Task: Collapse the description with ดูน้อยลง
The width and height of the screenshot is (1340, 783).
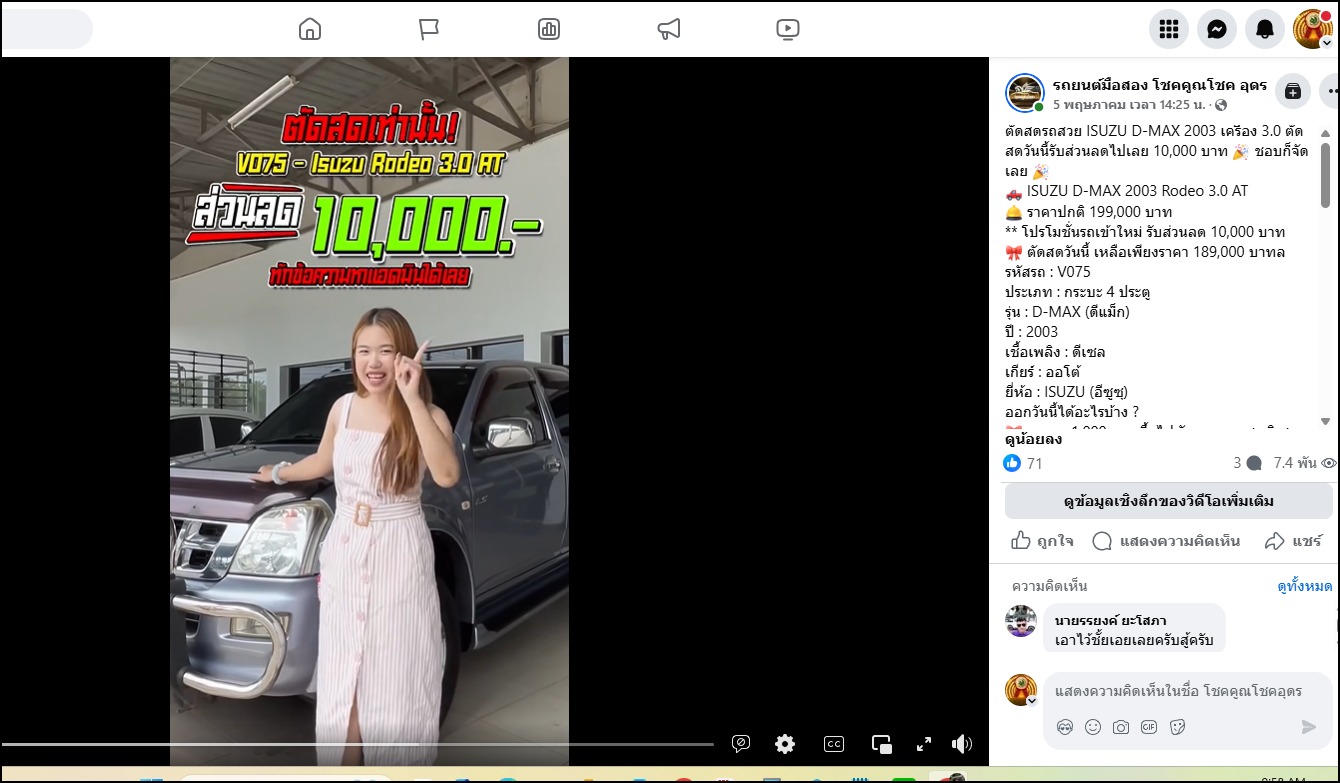Action: (1033, 439)
